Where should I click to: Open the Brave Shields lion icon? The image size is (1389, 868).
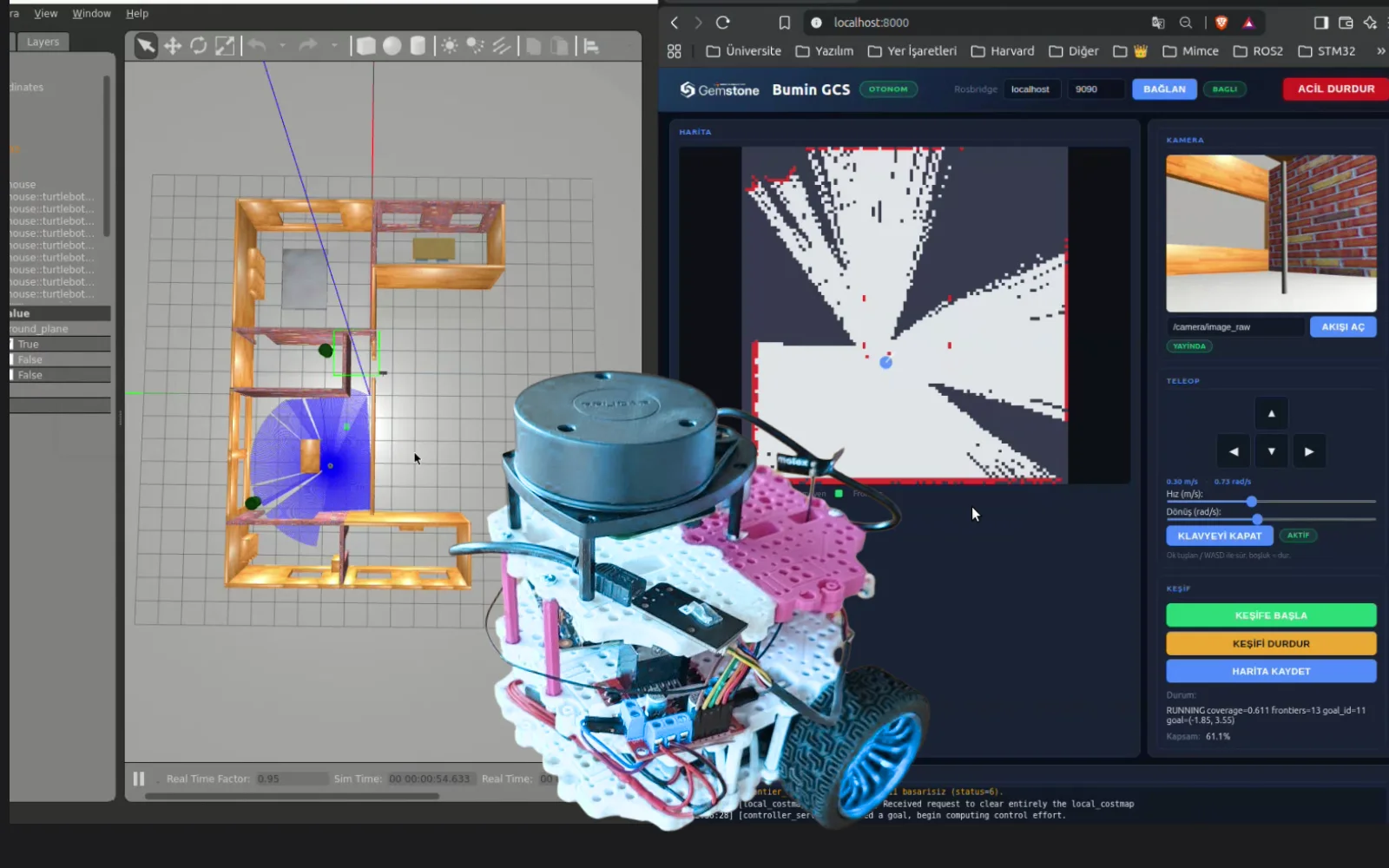pyautogui.click(x=1221, y=23)
